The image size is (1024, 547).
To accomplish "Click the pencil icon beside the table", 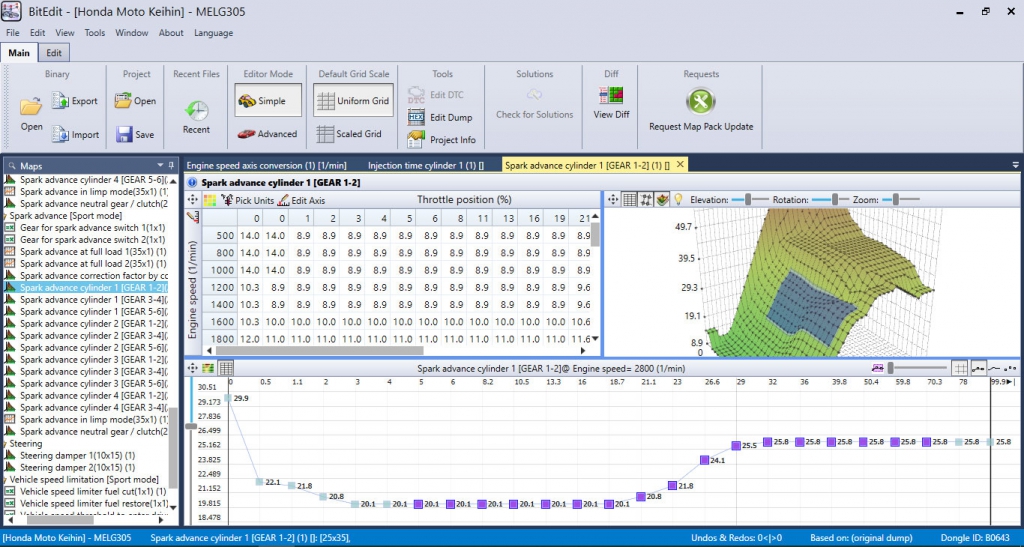I will (193, 217).
